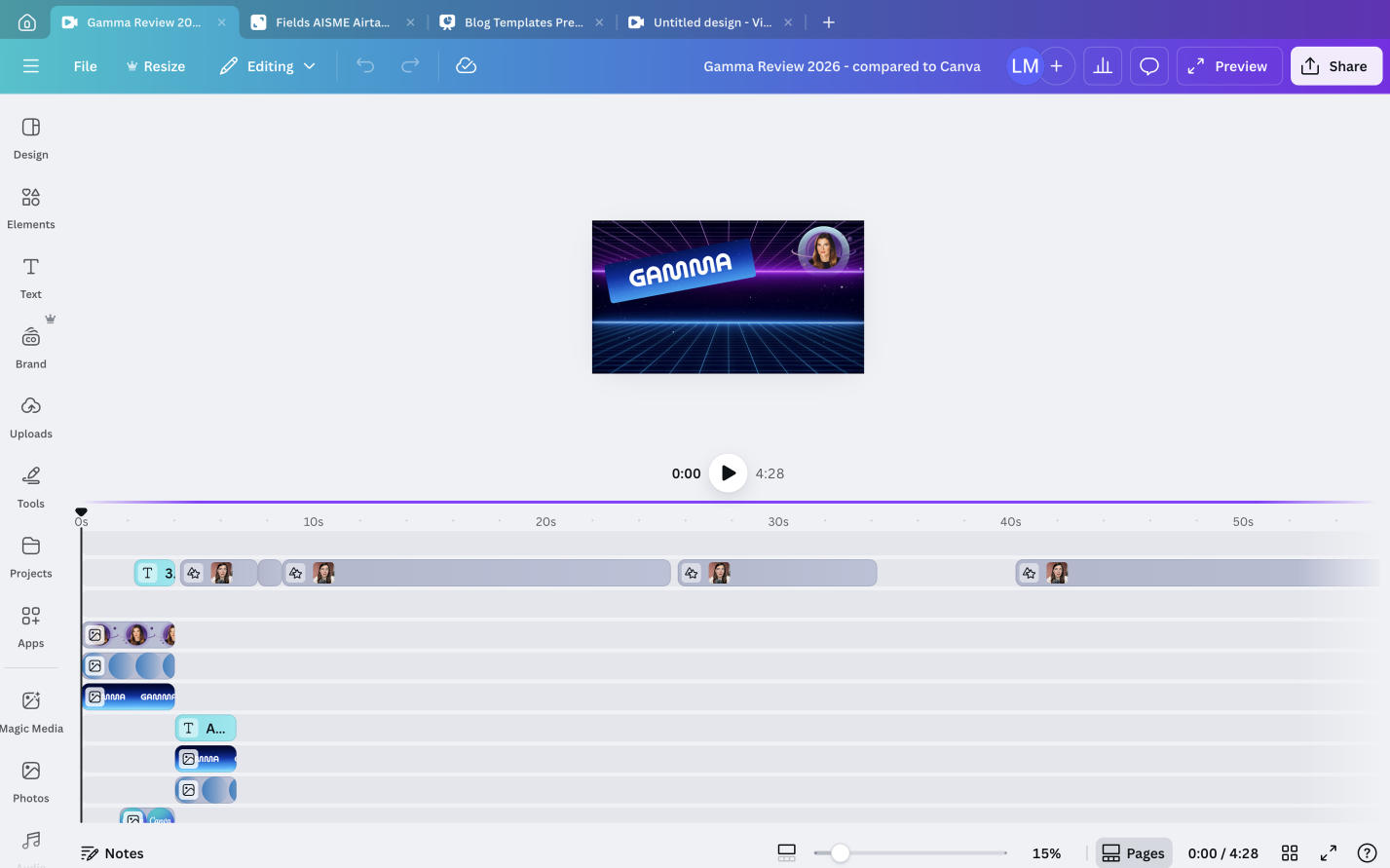Click the Preview button

[1228, 65]
